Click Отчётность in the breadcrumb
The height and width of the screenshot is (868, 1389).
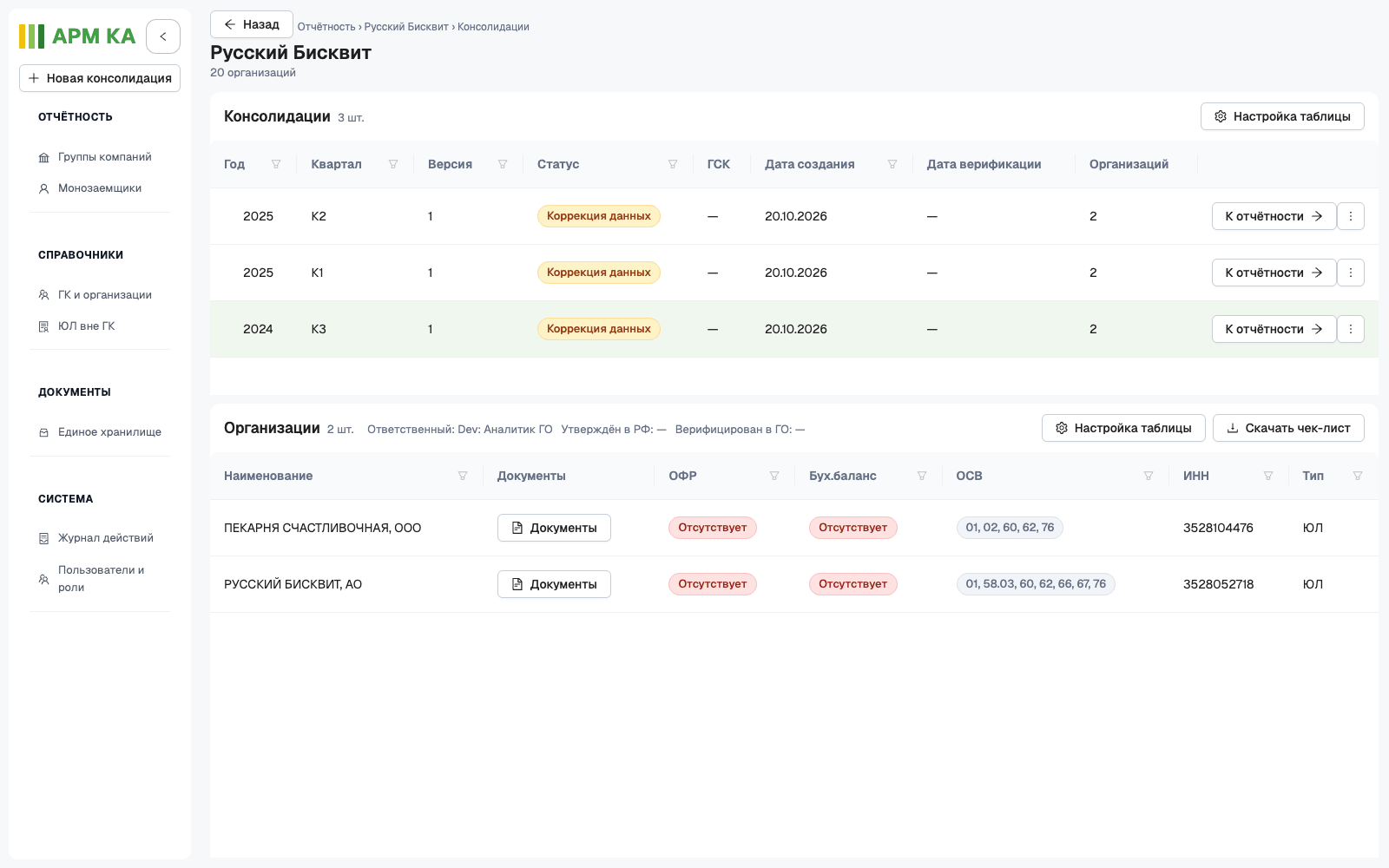coord(326,27)
